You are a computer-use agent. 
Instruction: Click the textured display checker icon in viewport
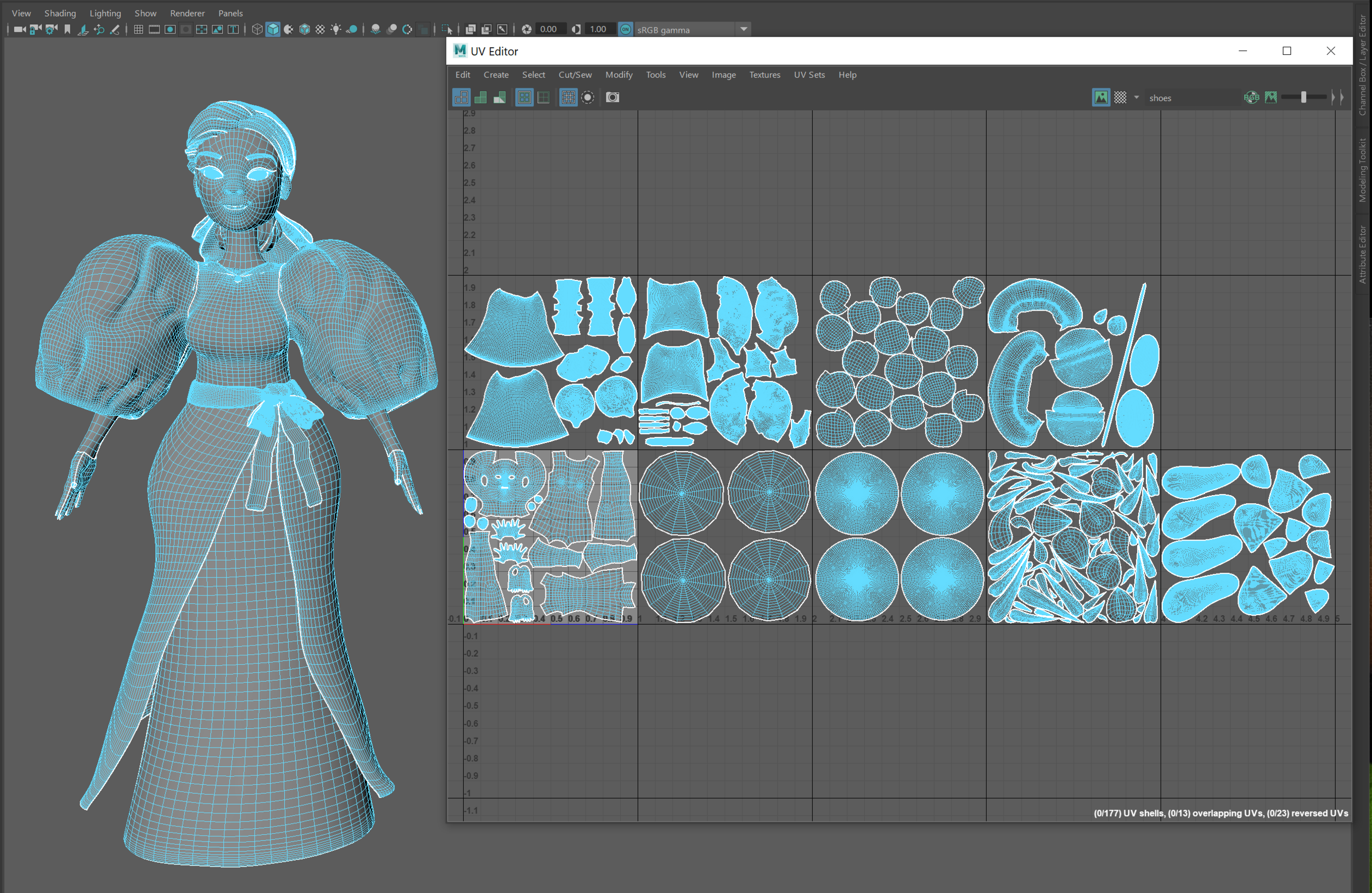pyautogui.click(x=320, y=30)
